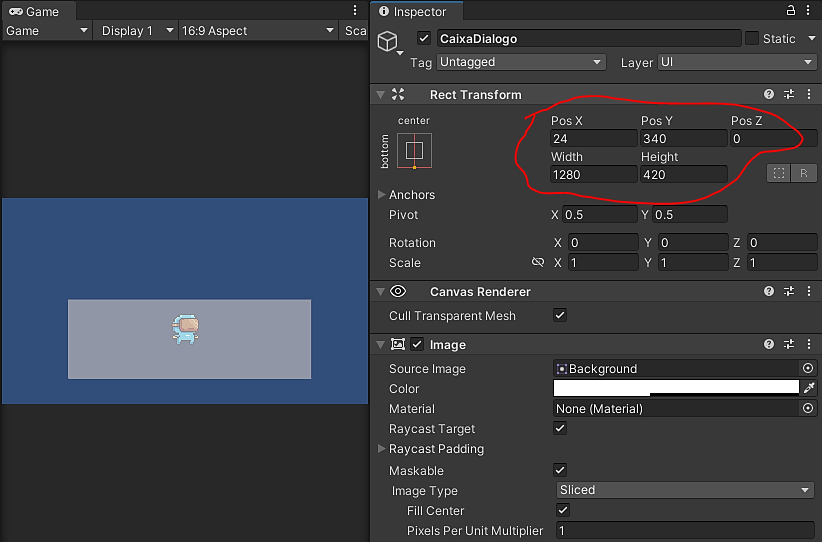
Task: Toggle the Scale constrain proportions link icon
Action: click(x=538, y=263)
